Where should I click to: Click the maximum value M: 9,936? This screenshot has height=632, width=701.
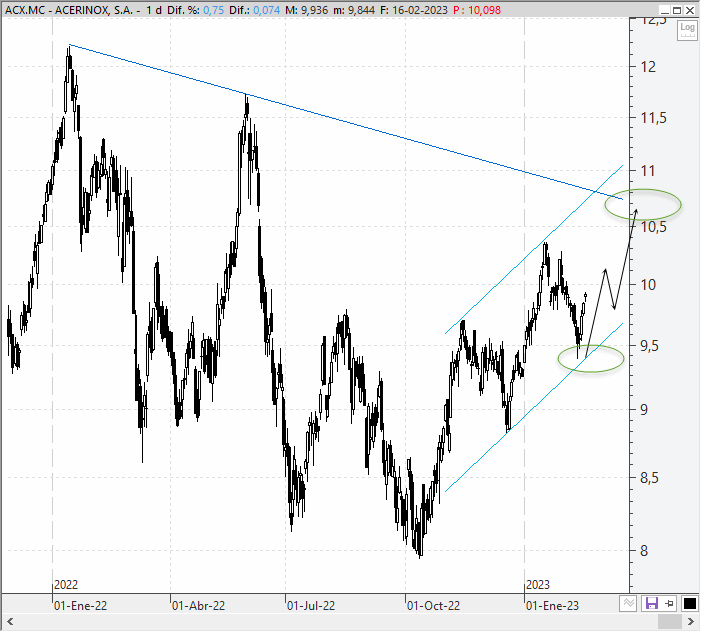point(306,10)
